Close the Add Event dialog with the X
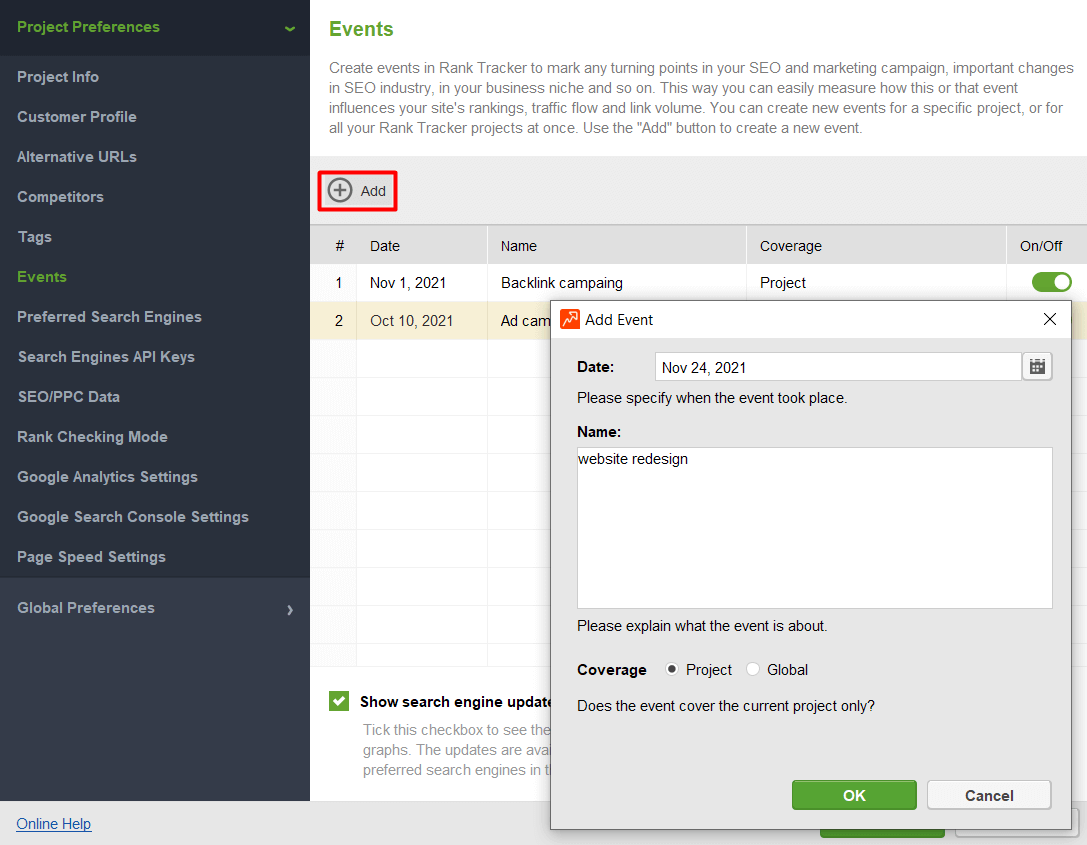The height and width of the screenshot is (845, 1087). coord(1049,319)
